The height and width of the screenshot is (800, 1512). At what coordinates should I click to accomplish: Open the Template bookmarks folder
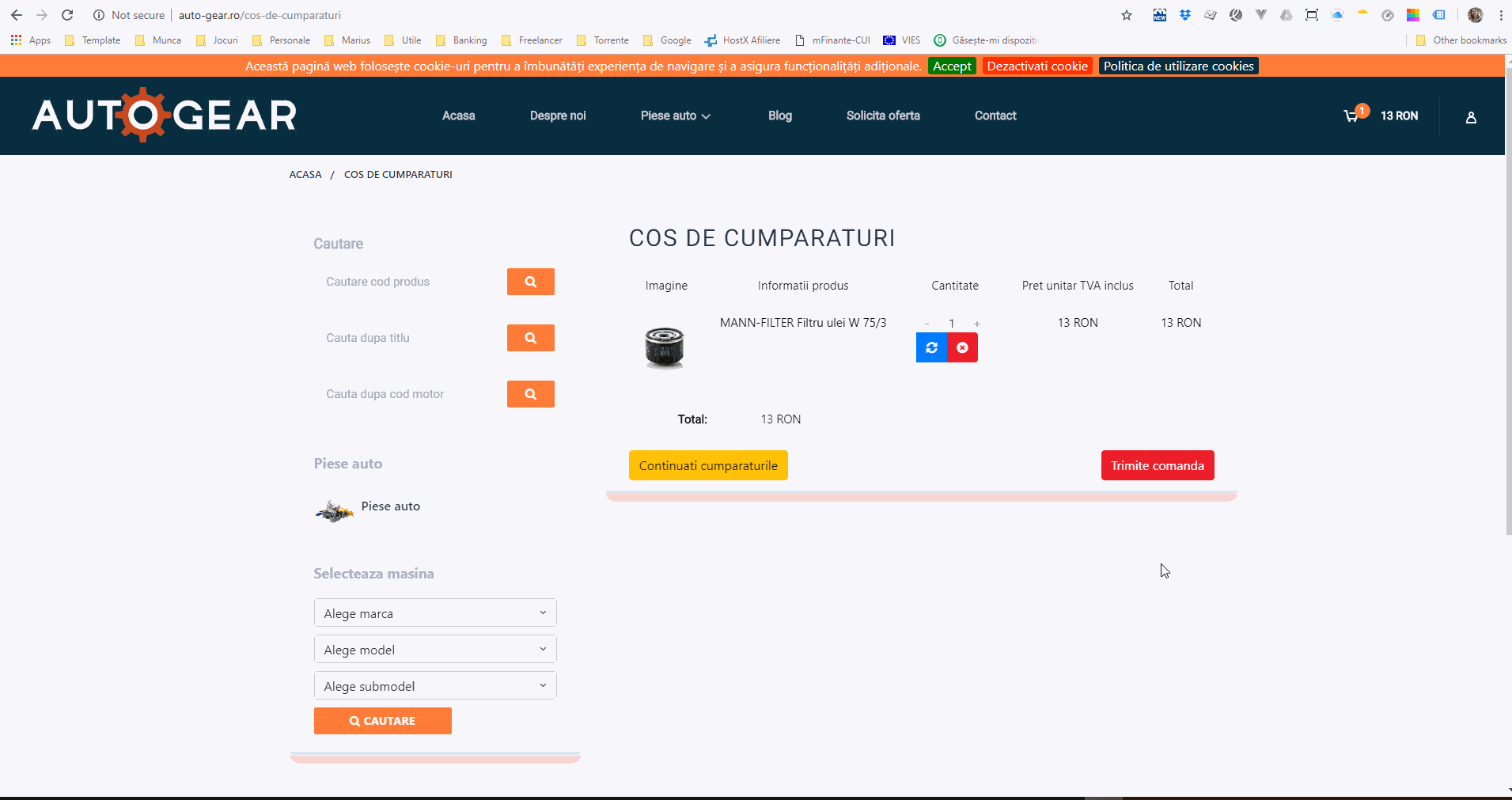(x=93, y=40)
